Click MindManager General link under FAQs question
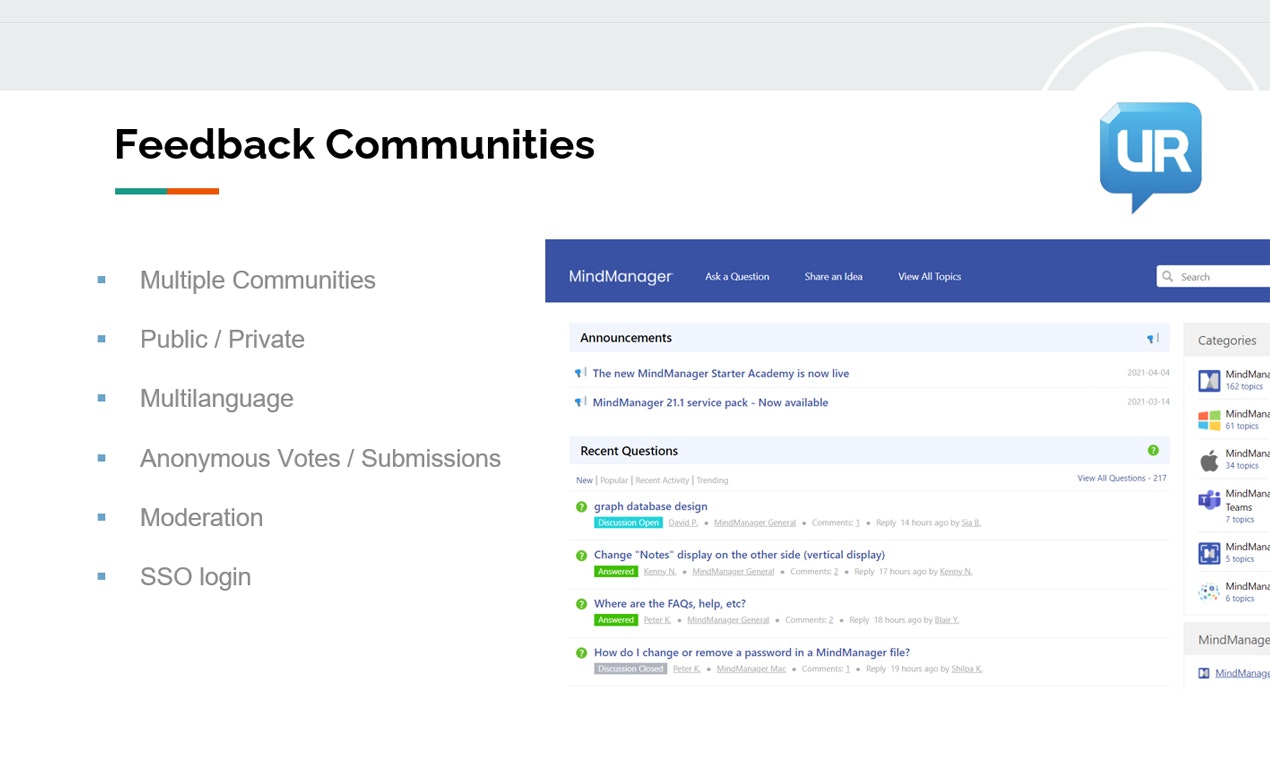1270x760 pixels. point(728,620)
